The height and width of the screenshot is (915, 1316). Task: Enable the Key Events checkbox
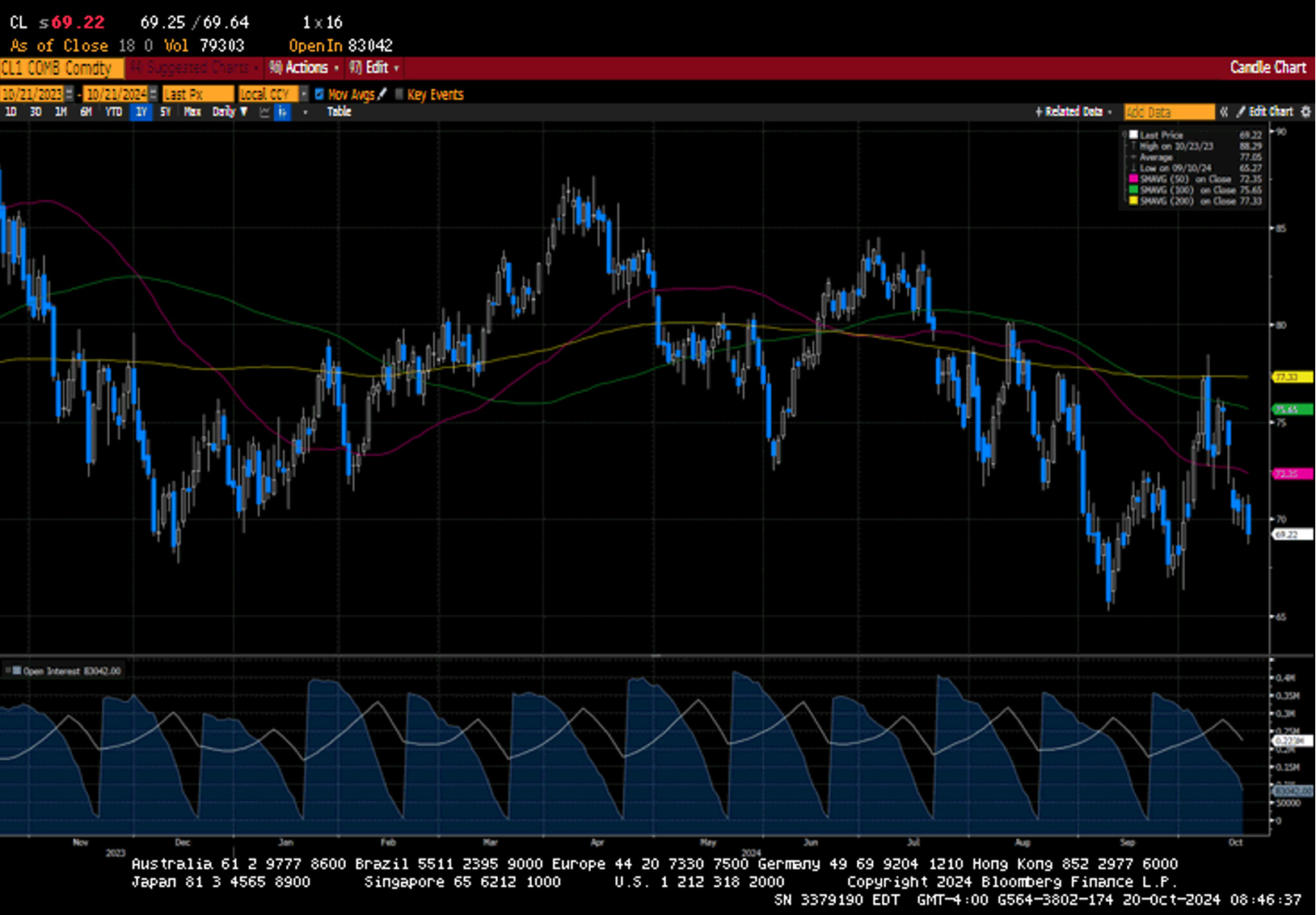399,95
